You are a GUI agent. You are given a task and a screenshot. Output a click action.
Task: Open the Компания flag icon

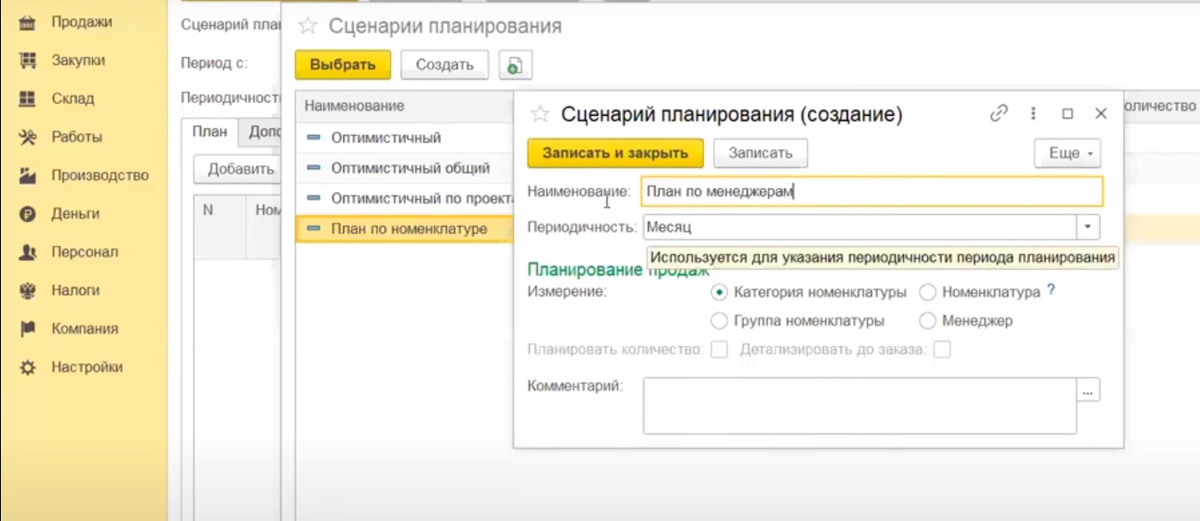[29, 329]
